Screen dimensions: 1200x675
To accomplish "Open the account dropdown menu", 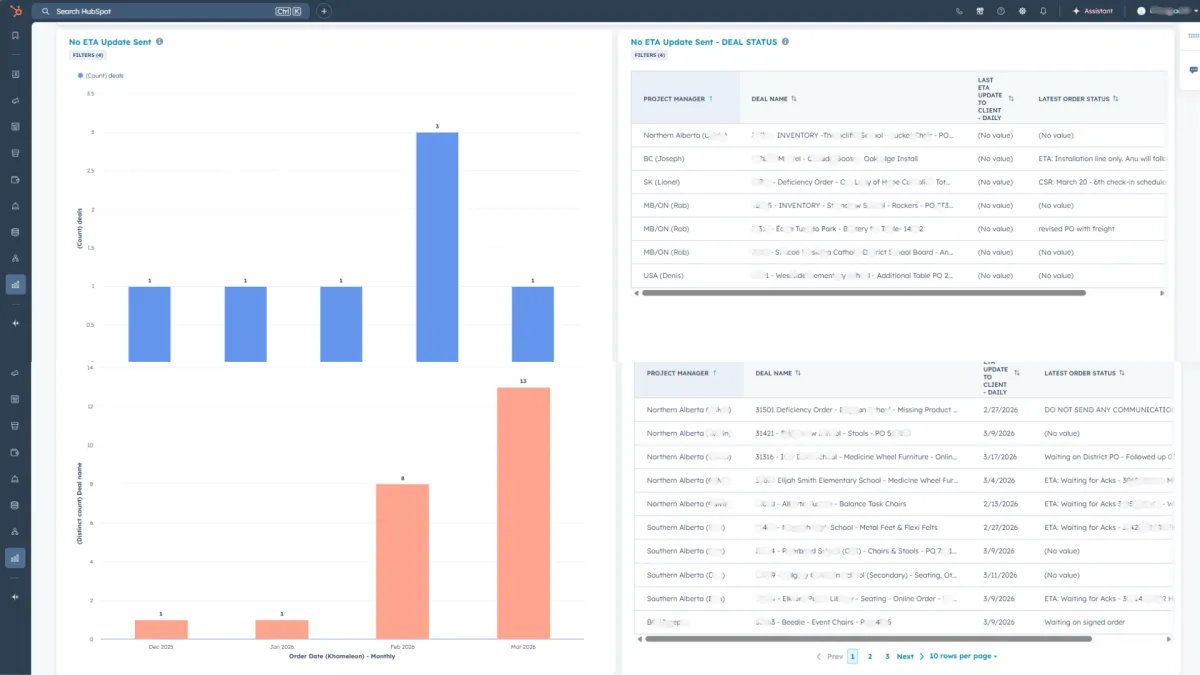I will (x=1162, y=11).
